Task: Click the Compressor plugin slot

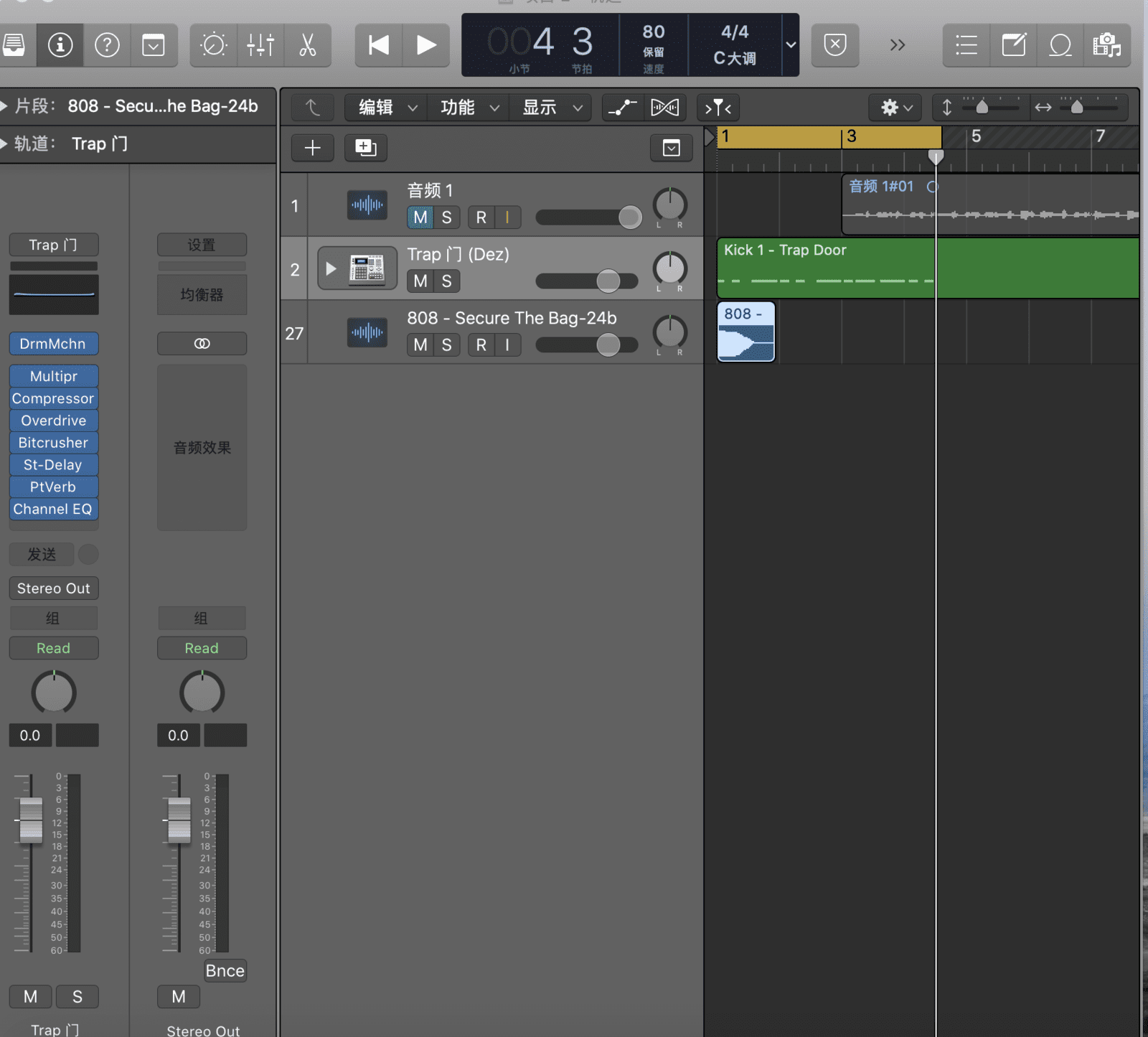Action: tap(53, 398)
